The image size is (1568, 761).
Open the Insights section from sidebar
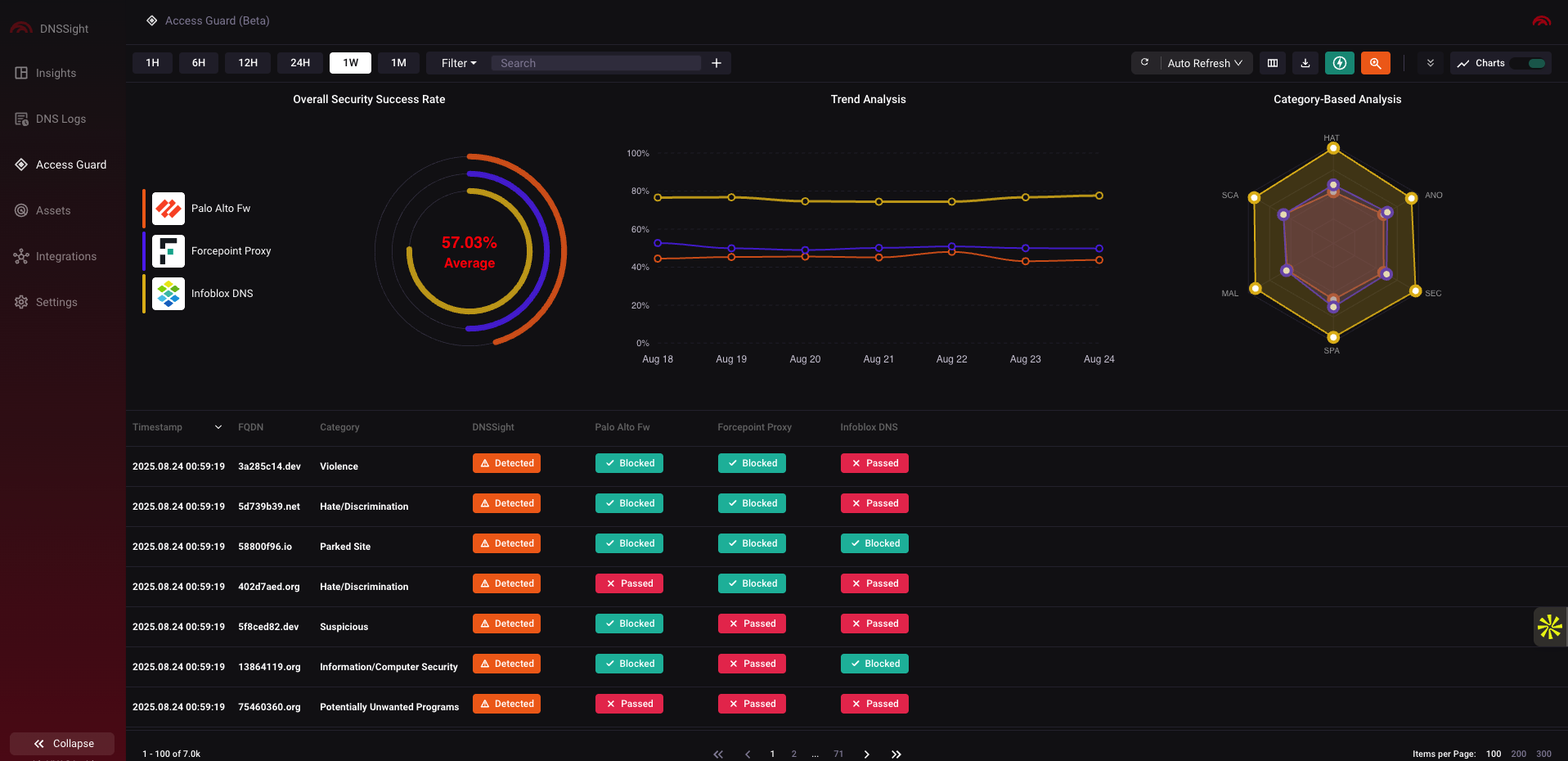point(55,73)
